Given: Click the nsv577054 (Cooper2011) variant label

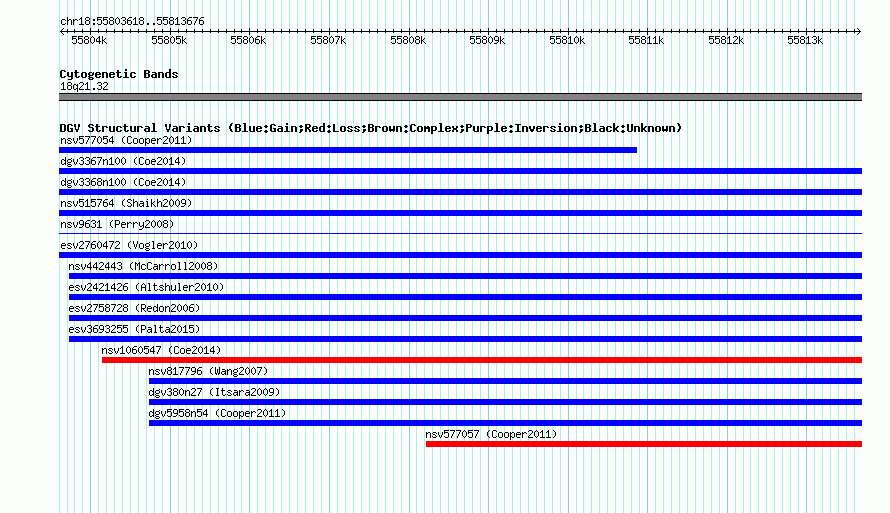Looking at the screenshot, I should (126, 140).
